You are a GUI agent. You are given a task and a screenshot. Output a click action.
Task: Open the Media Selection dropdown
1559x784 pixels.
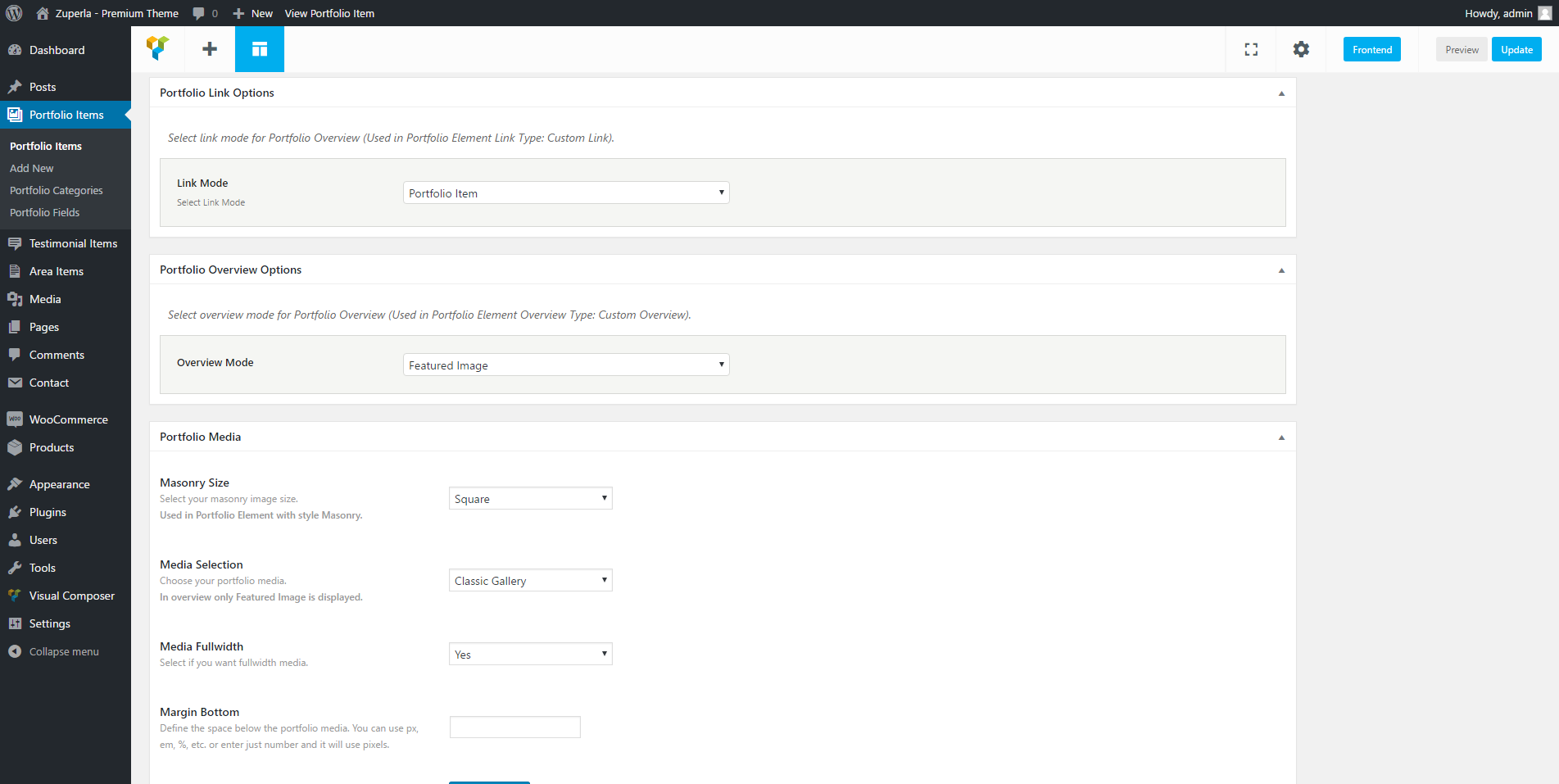531,580
